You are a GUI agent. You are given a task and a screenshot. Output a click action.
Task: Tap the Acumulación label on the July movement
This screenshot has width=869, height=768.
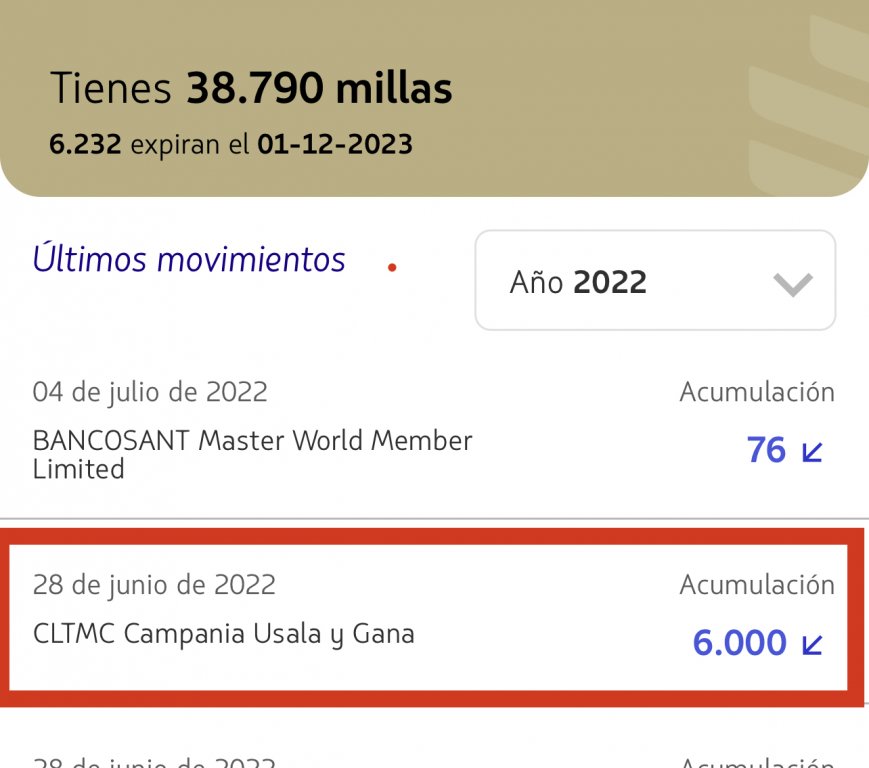[756, 392]
